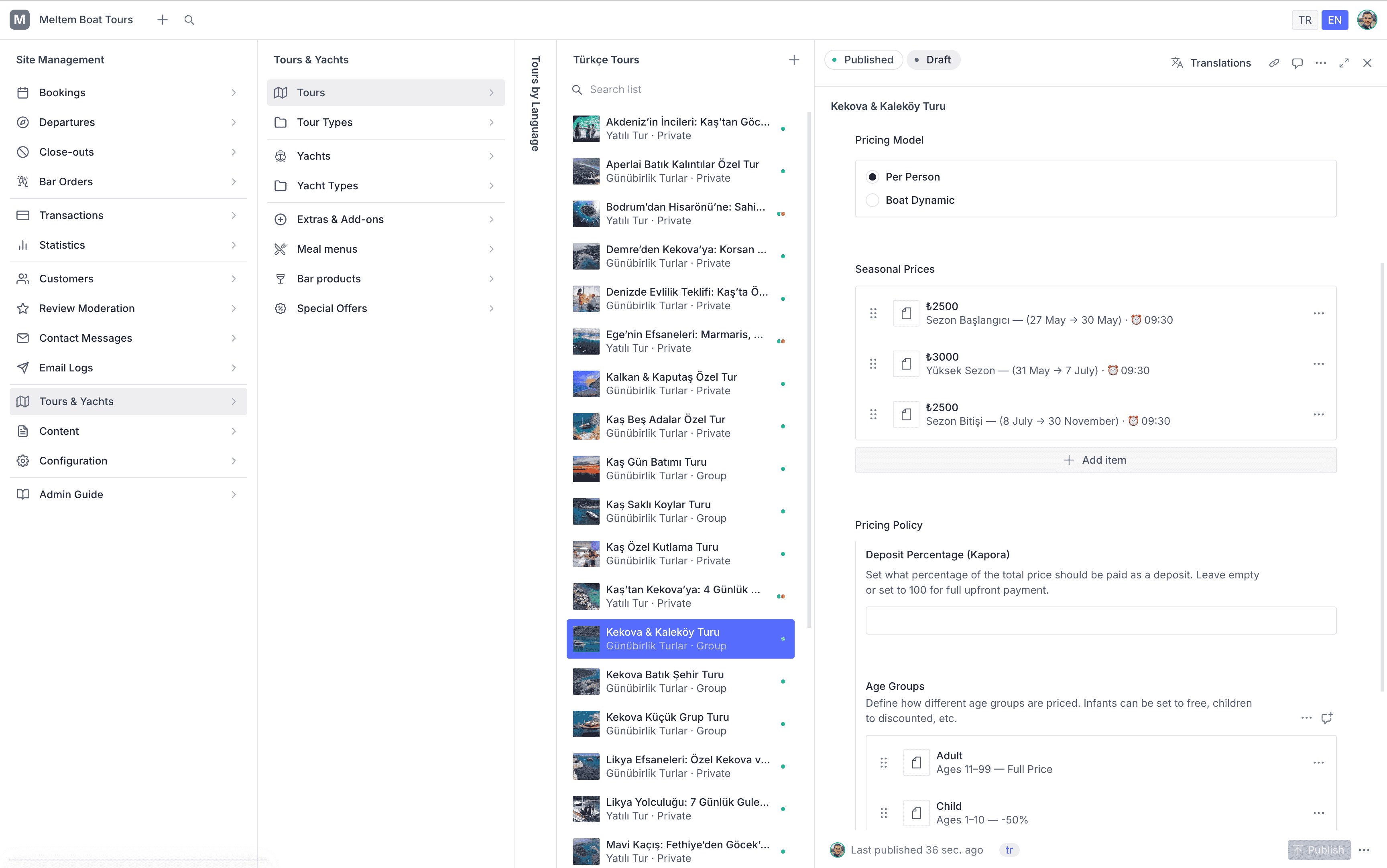Screen dimensions: 1387x868
Task: Add a new tour with the Türkçe Tours plus icon
Action: 794,60
